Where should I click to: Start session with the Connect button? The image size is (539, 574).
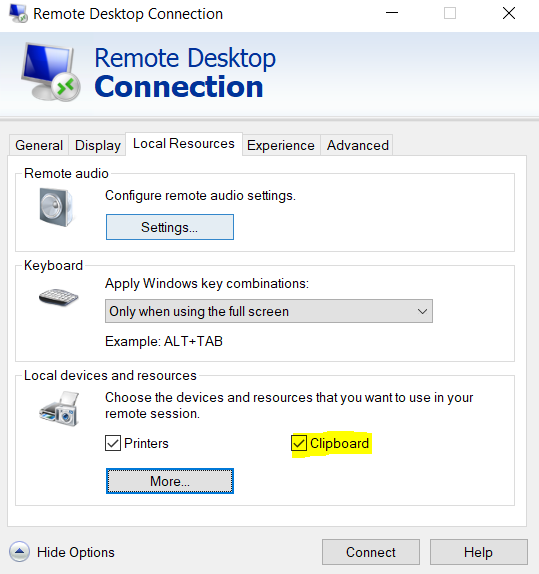(371, 552)
